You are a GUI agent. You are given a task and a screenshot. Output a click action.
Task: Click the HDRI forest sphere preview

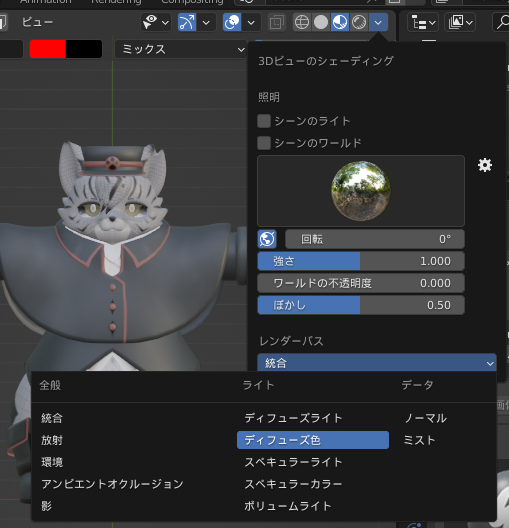tap(361, 191)
